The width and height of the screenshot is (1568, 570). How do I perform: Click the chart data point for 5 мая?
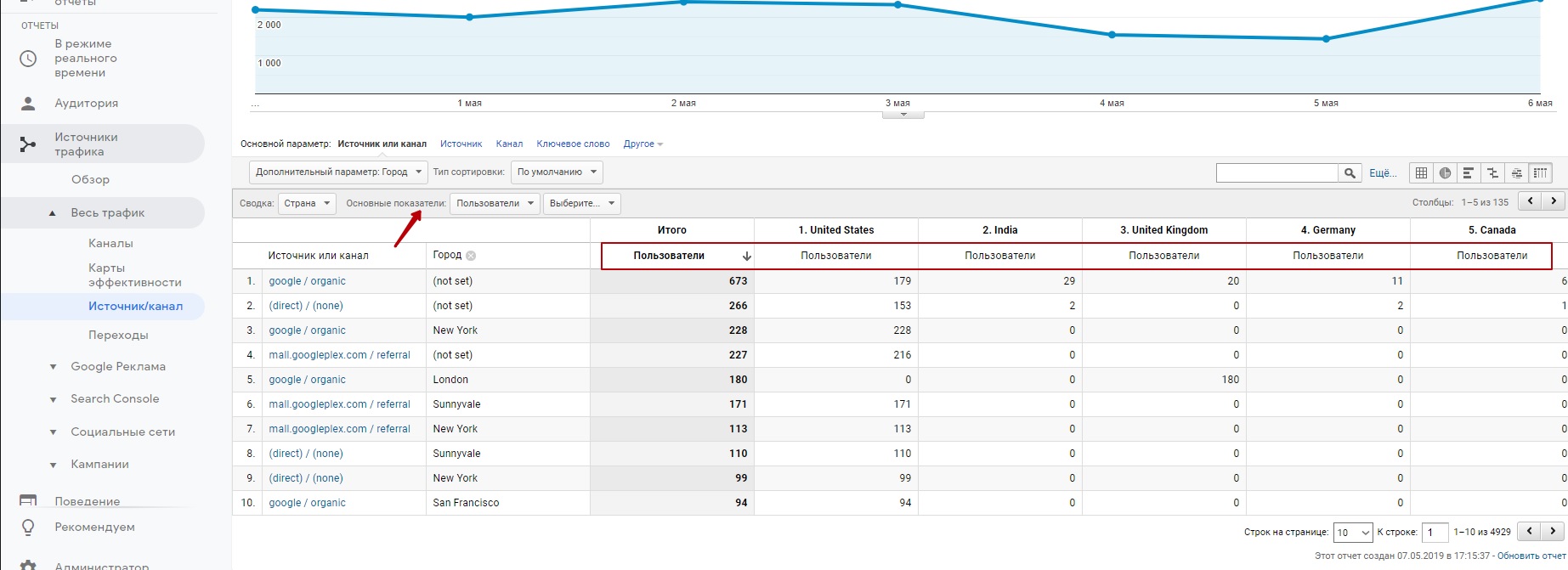[x=1326, y=39]
